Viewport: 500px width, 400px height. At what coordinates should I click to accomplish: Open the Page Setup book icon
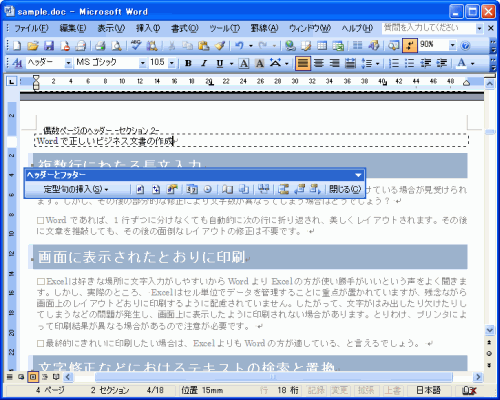click(x=227, y=189)
